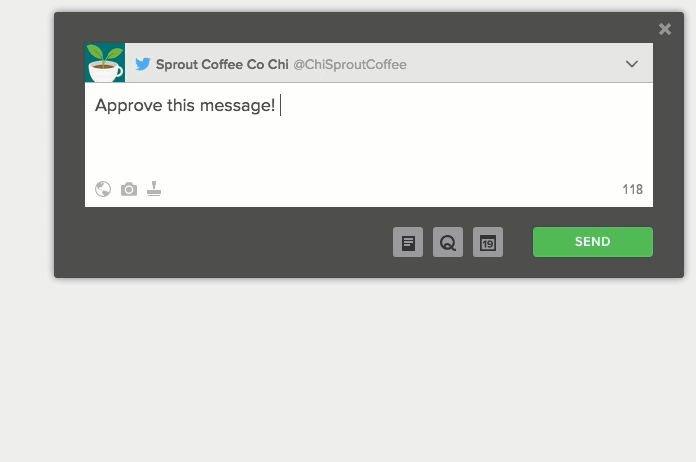The height and width of the screenshot is (462, 696).
Task: Click the Twitter bird icon
Action: (x=142, y=64)
